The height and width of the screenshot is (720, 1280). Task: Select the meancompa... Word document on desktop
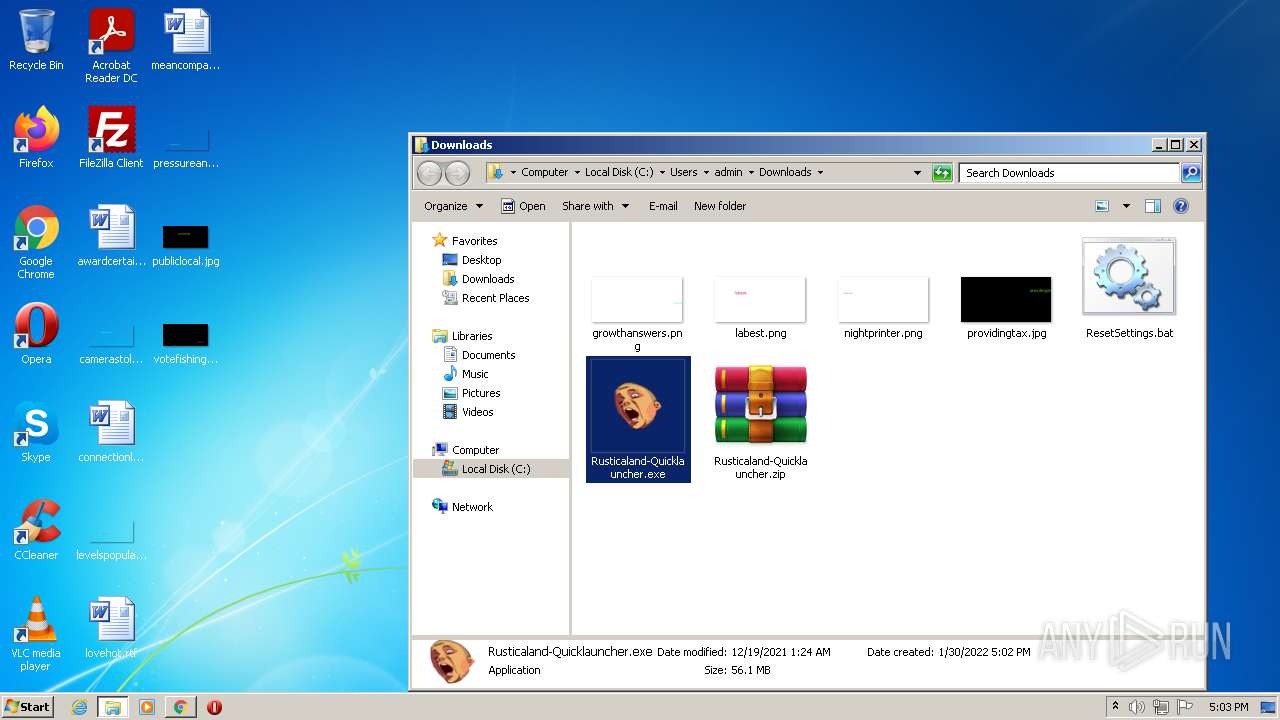point(186,40)
